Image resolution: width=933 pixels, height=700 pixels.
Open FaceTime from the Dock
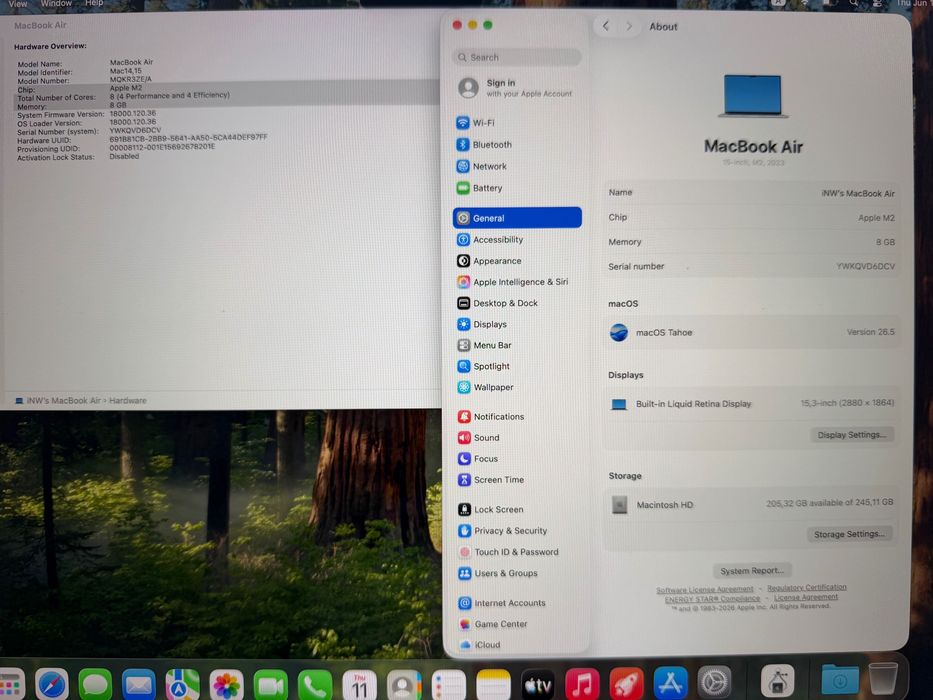pyautogui.click(x=271, y=685)
